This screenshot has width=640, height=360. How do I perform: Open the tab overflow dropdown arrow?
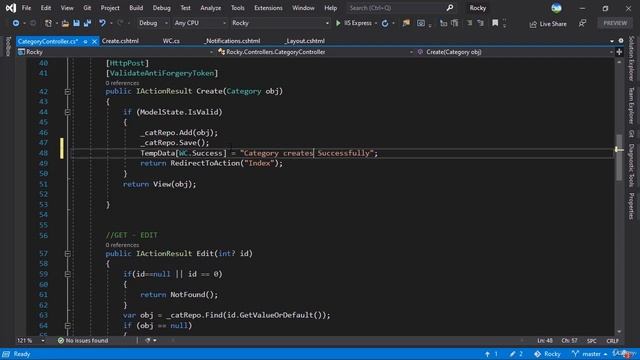(x=612, y=41)
